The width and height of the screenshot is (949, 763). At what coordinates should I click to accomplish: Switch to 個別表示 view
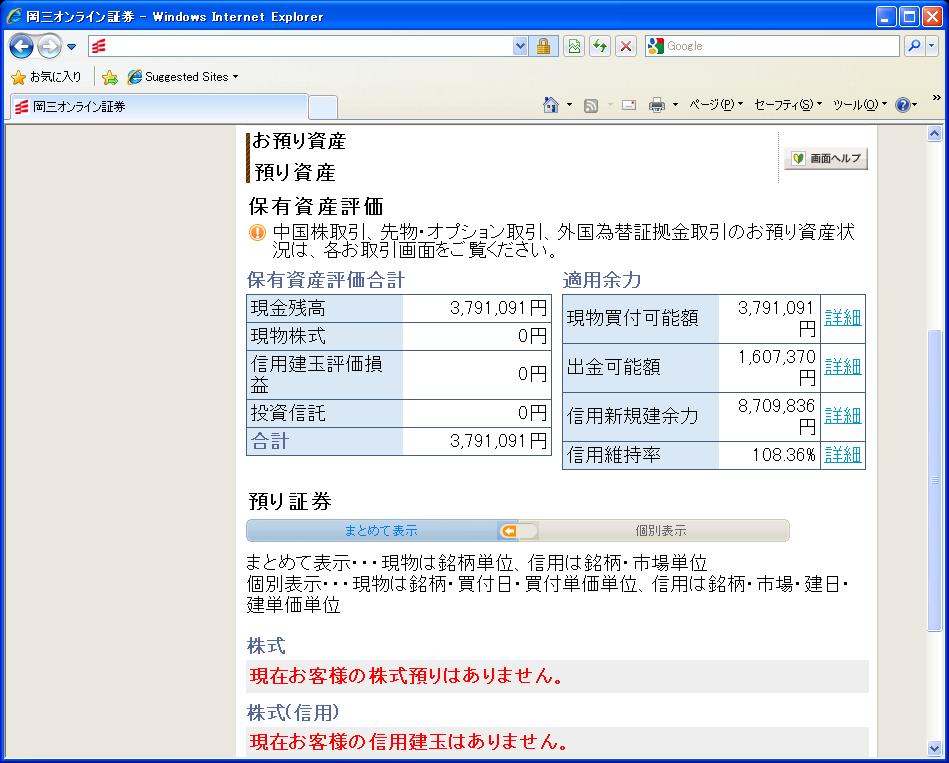[x=660, y=530]
